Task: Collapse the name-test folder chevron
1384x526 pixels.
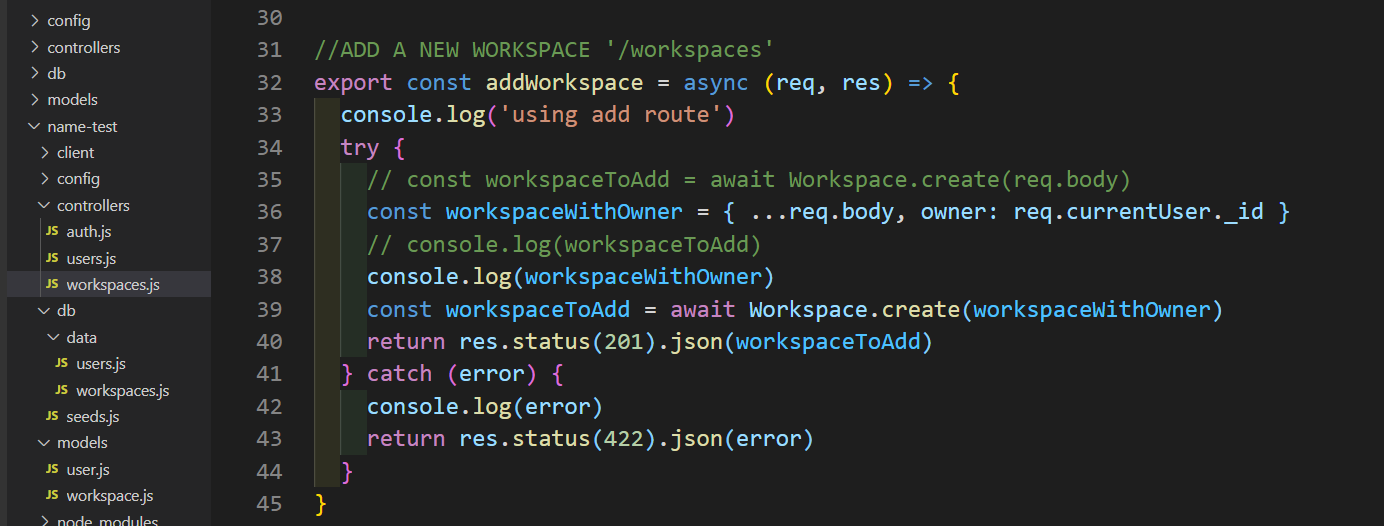Action: tap(34, 127)
